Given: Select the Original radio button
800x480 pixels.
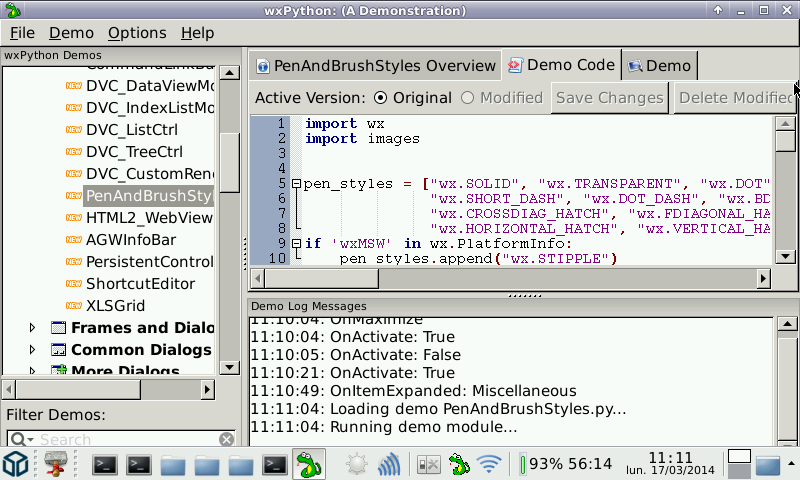Looking at the screenshot, I should 381,98.
